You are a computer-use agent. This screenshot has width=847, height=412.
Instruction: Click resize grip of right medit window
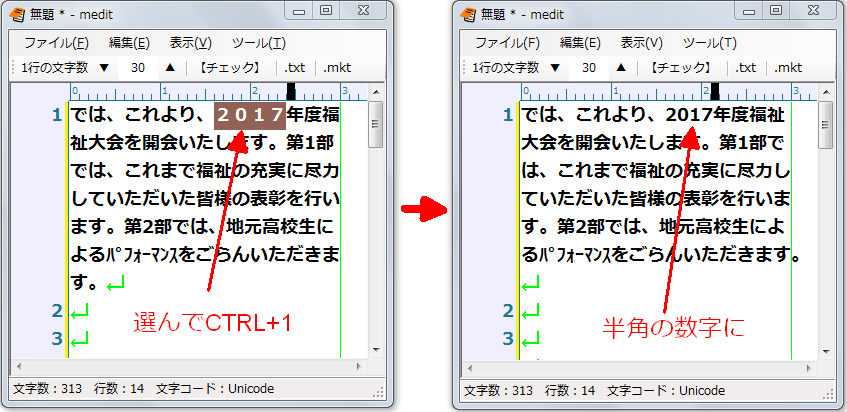(830, 394)
